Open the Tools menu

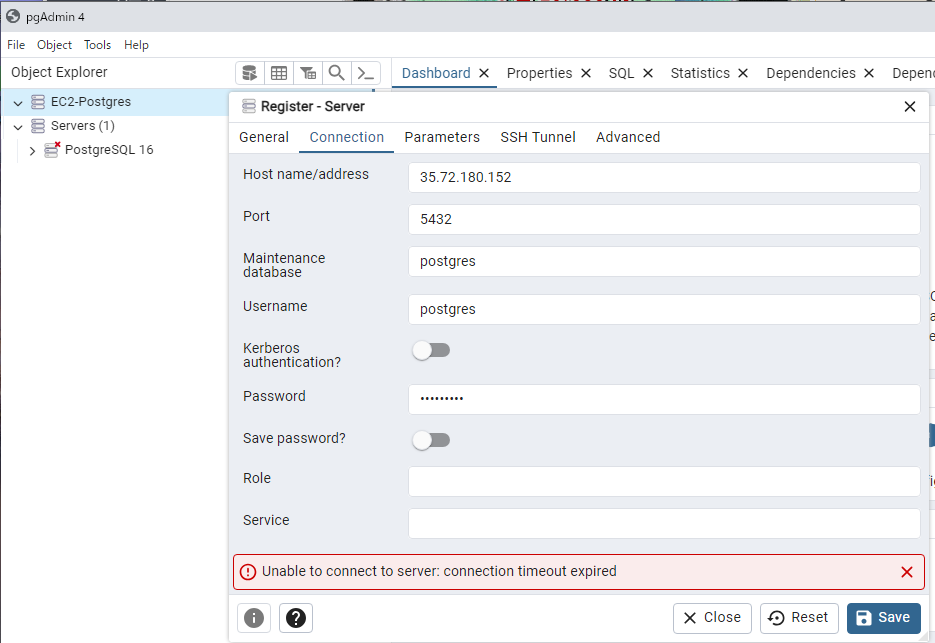(97, 45)
